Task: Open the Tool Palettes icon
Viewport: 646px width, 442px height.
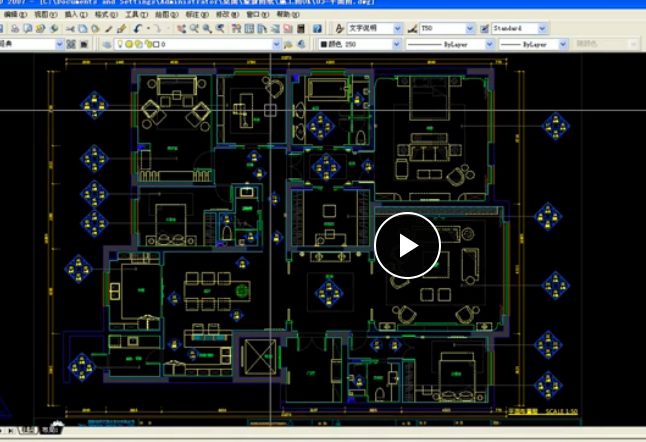Action: 262,29
